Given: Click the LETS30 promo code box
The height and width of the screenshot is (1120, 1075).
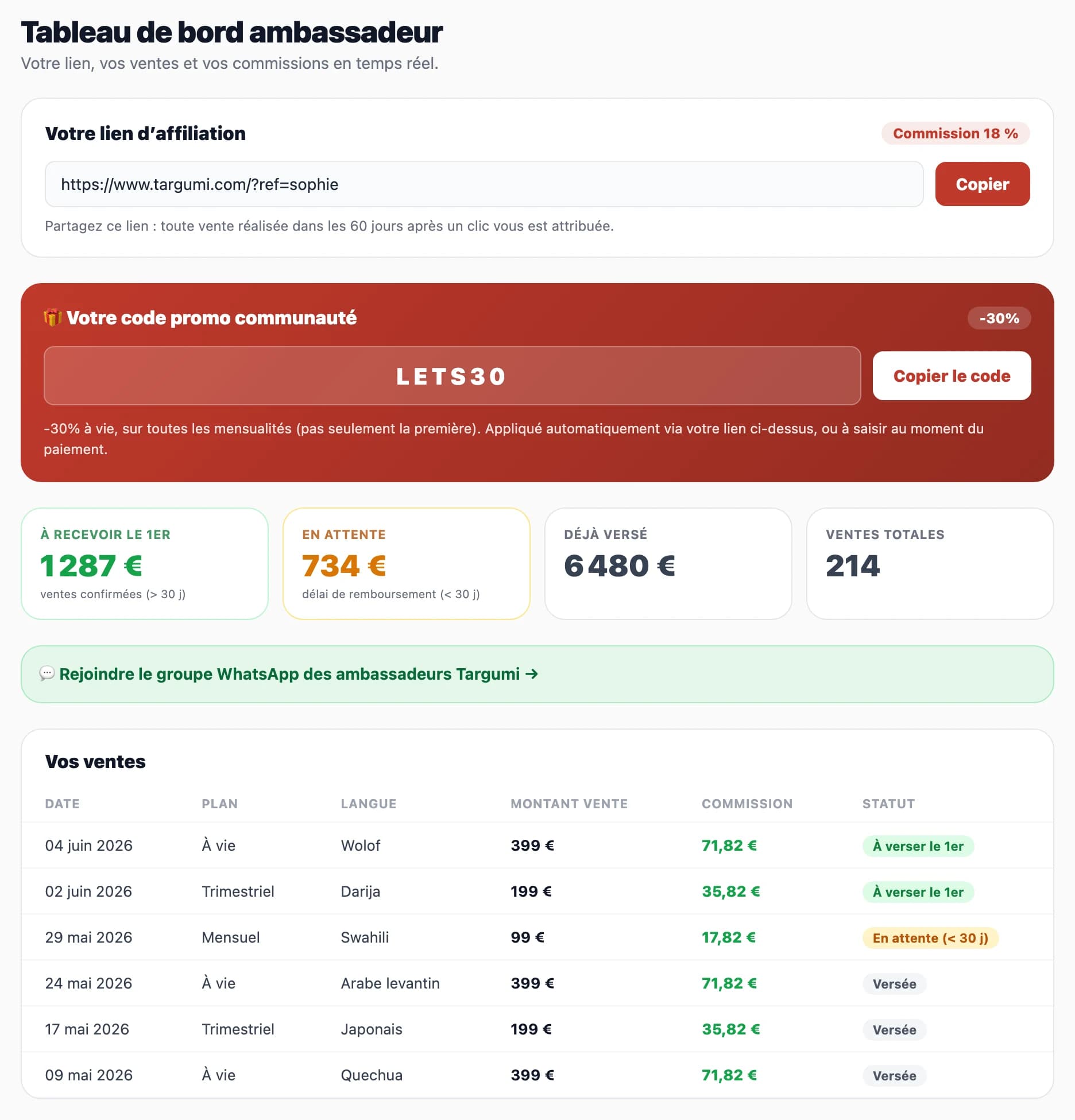Looking at the screenshot, I should tap(452, 376).
